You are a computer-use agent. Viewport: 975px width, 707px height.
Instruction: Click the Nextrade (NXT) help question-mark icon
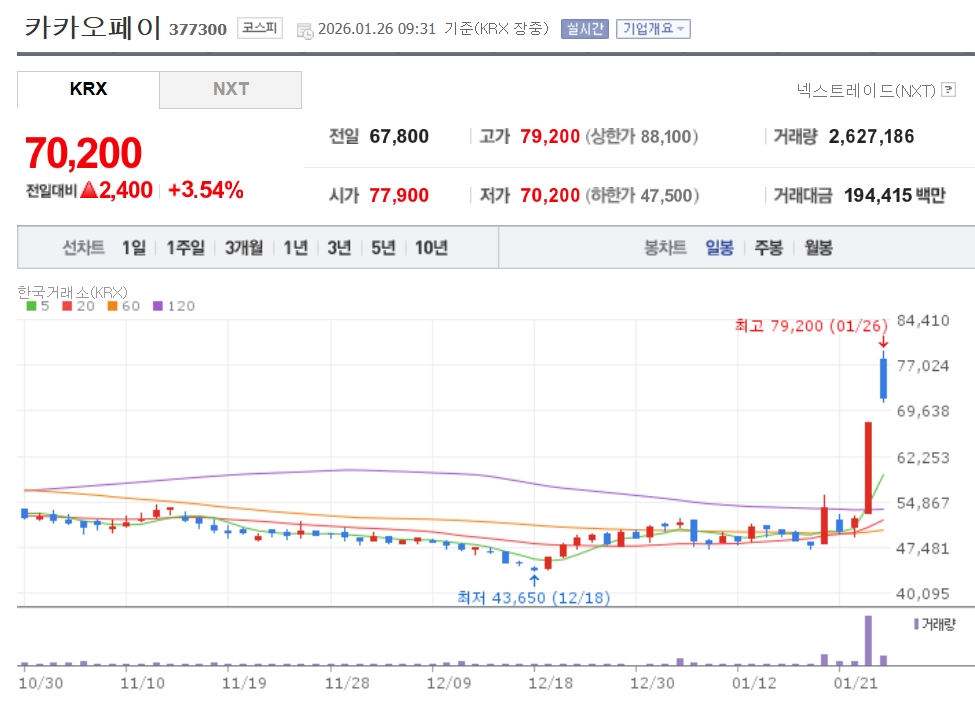(x=948, y=91)
